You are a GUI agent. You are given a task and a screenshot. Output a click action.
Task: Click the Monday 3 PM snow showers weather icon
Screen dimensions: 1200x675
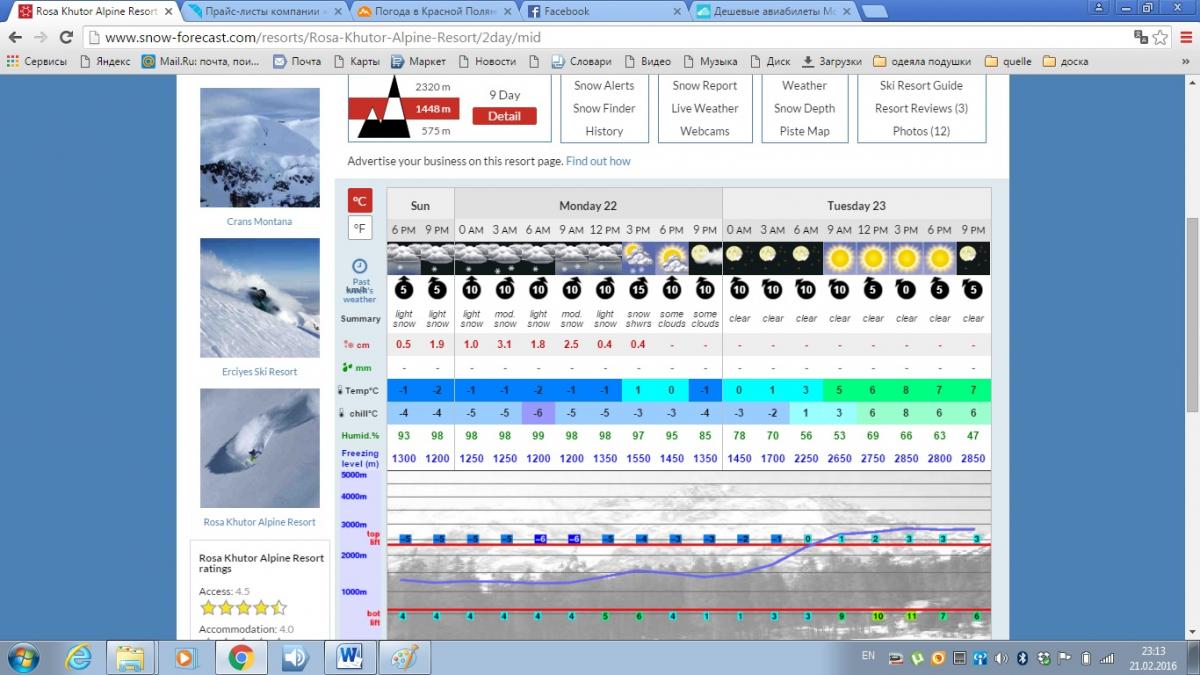[638, 258]
